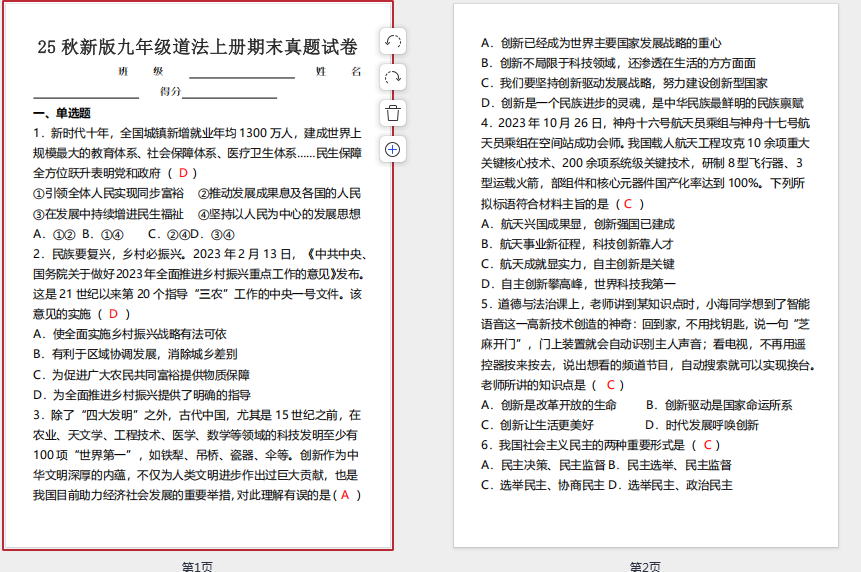Screen dimensions: 861x572
Task: Click the red answer A in question 3
Action: 345,494
